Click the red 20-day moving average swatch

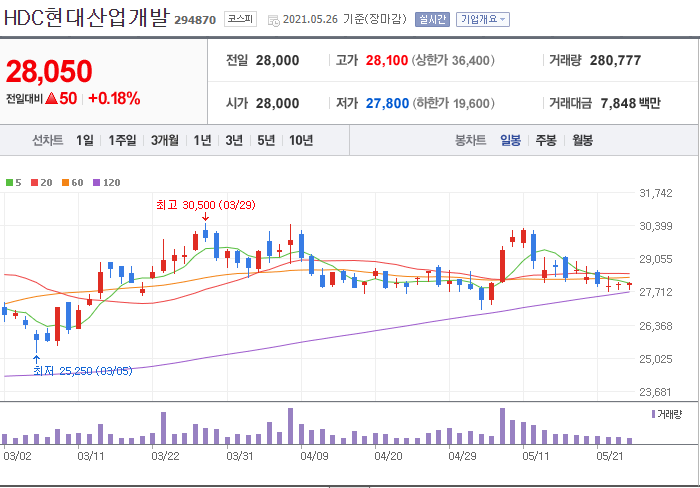click(34, 183)
